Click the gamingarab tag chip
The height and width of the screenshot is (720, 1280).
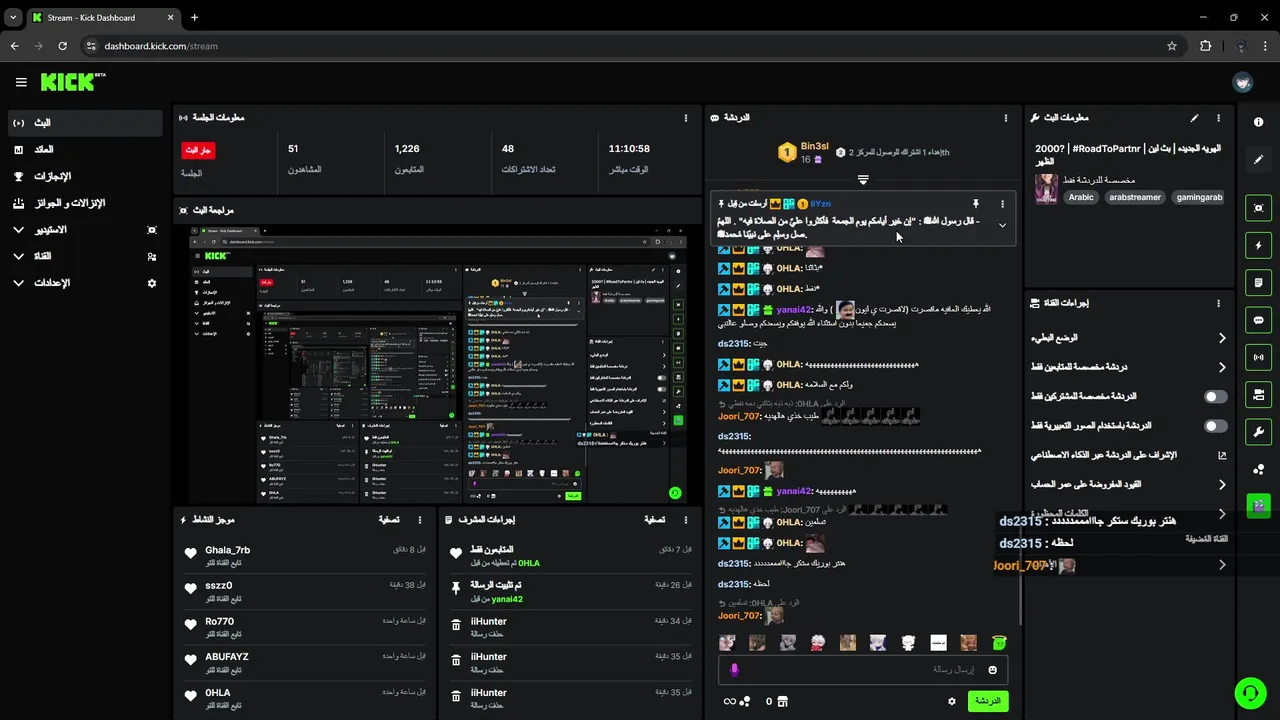pyautogui.click(x=1199, y=197)
